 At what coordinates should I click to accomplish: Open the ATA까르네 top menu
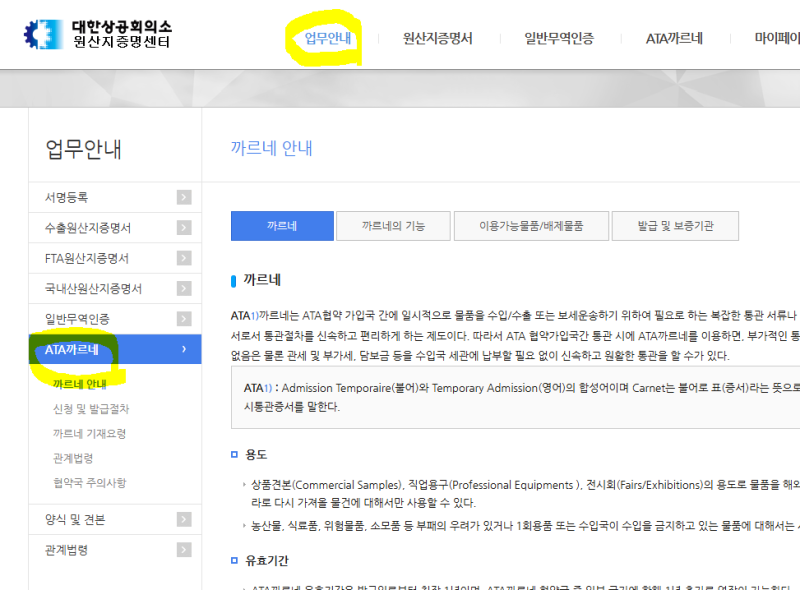(674, 38)
